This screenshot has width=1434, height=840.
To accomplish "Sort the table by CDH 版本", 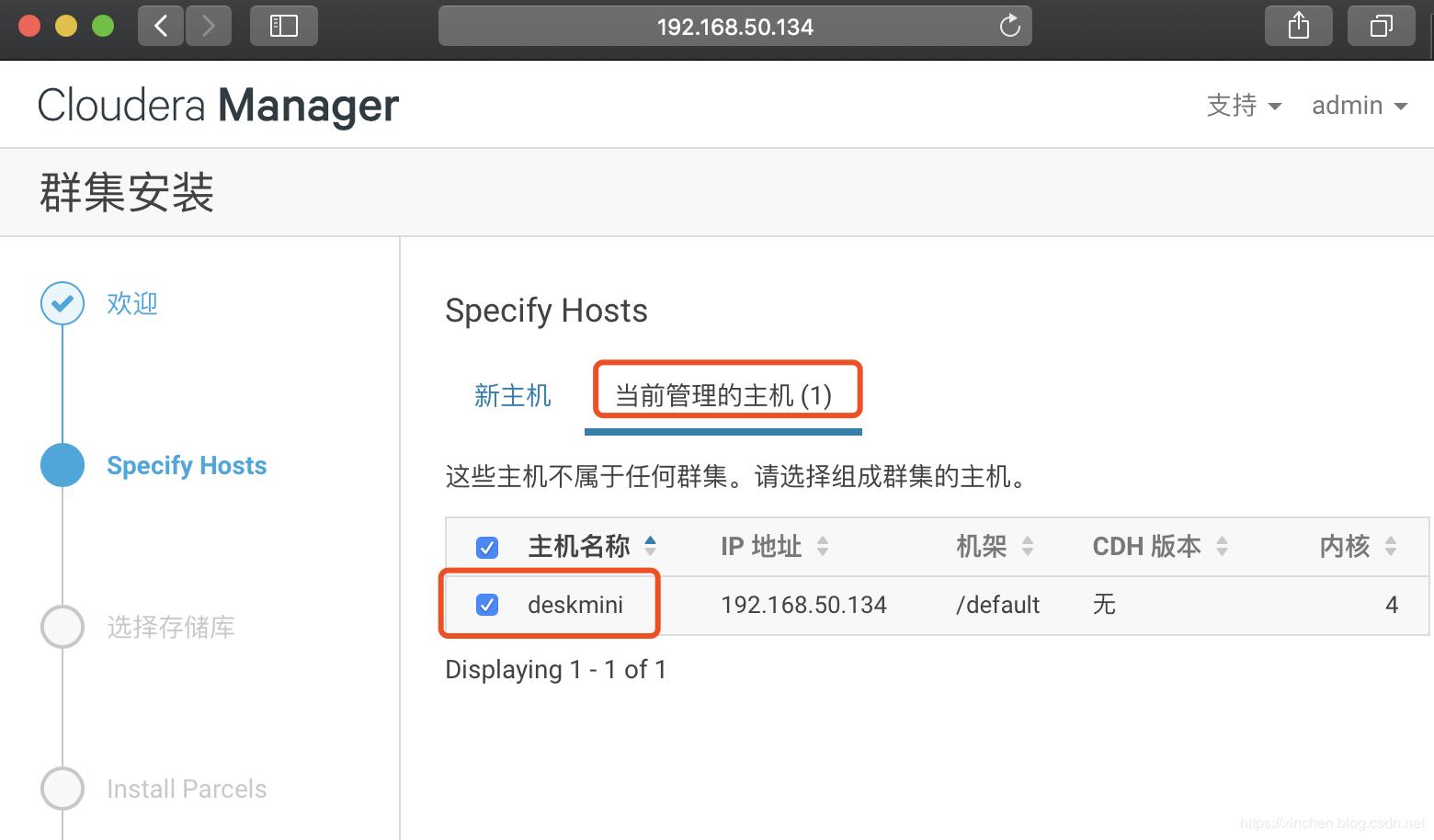I will [1160, 547].
